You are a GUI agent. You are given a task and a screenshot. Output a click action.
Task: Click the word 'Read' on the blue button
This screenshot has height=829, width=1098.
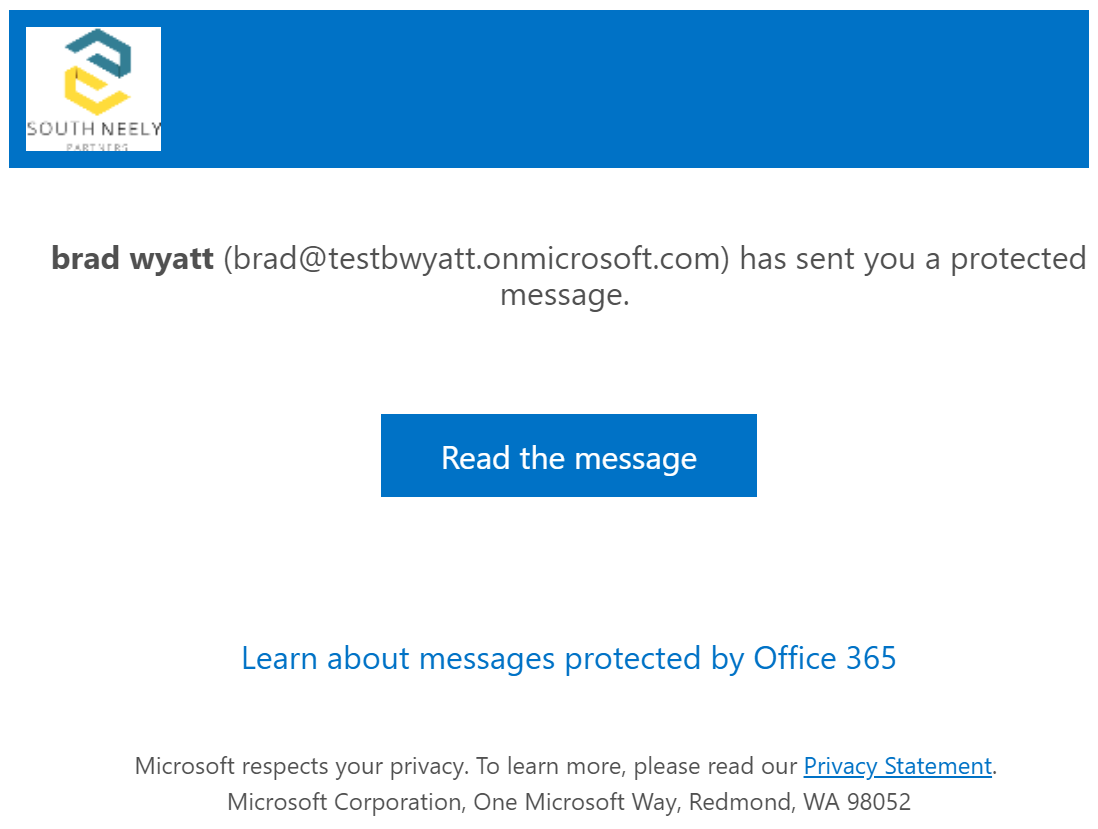[475, 458]
